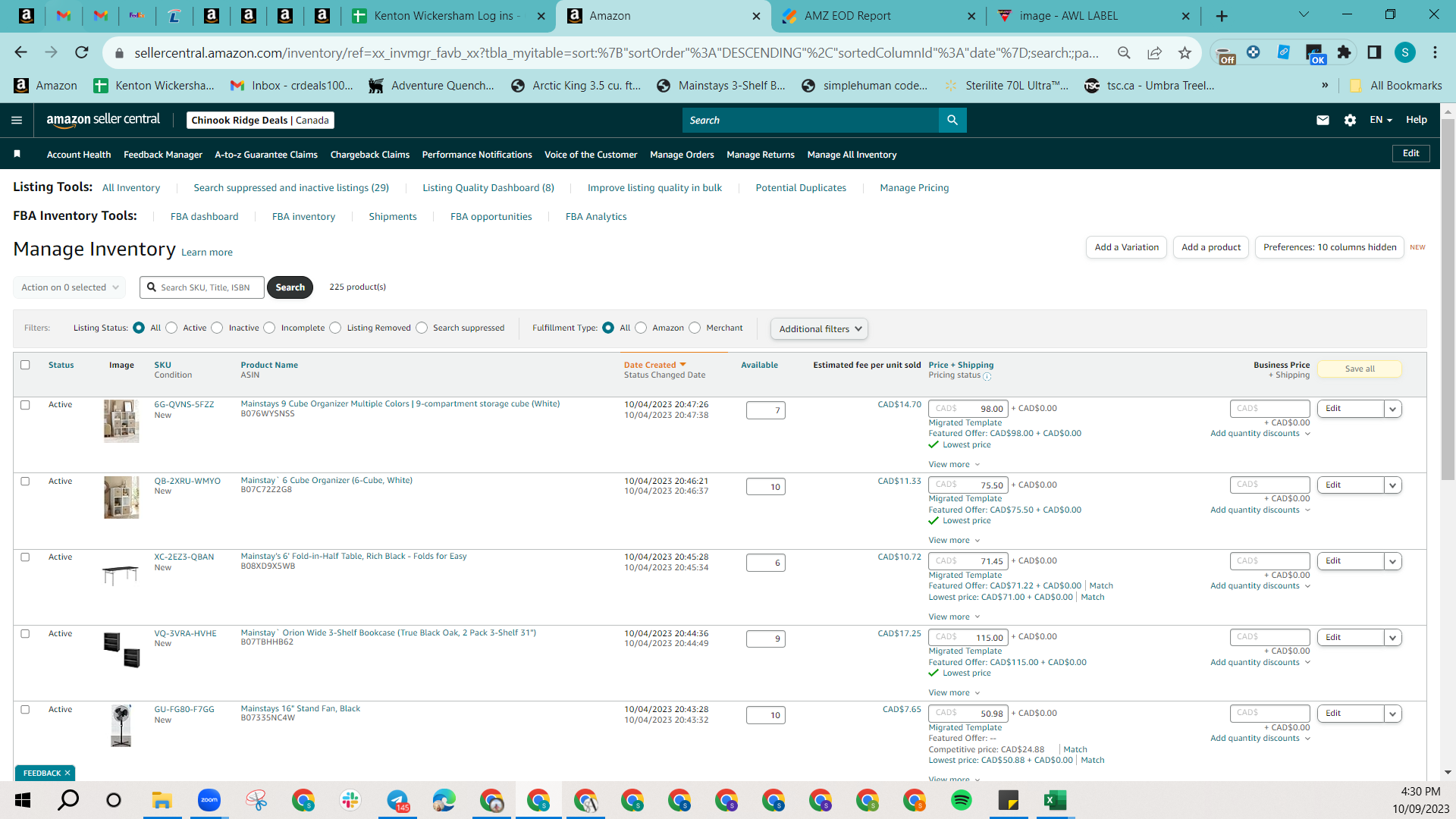This screenshot has width=1456, height=819.
Task: Click the pricing status info icon
Action: click(987, 376)
